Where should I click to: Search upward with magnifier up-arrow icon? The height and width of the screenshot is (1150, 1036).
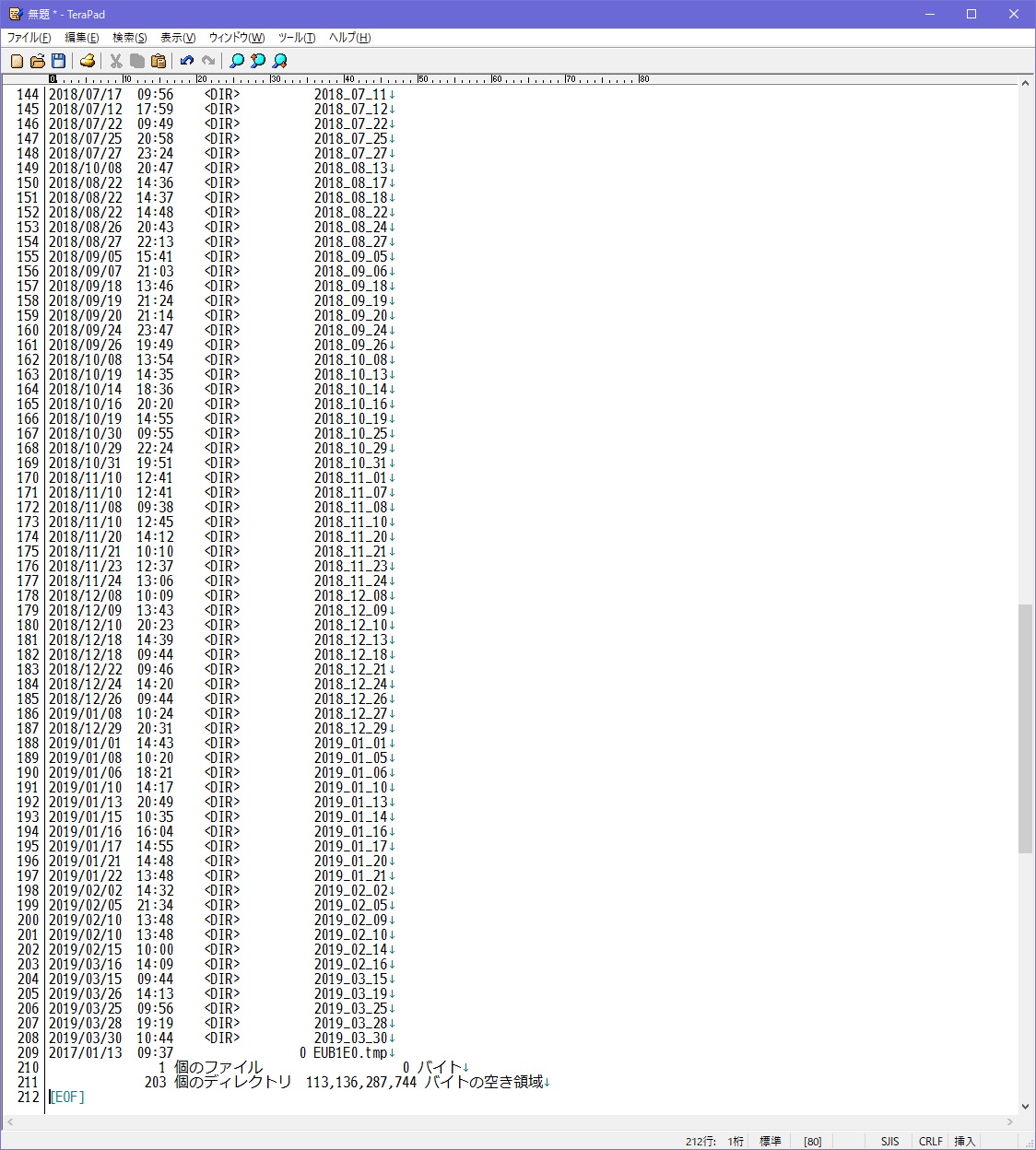pyautogui.click(x=258, y=61)
